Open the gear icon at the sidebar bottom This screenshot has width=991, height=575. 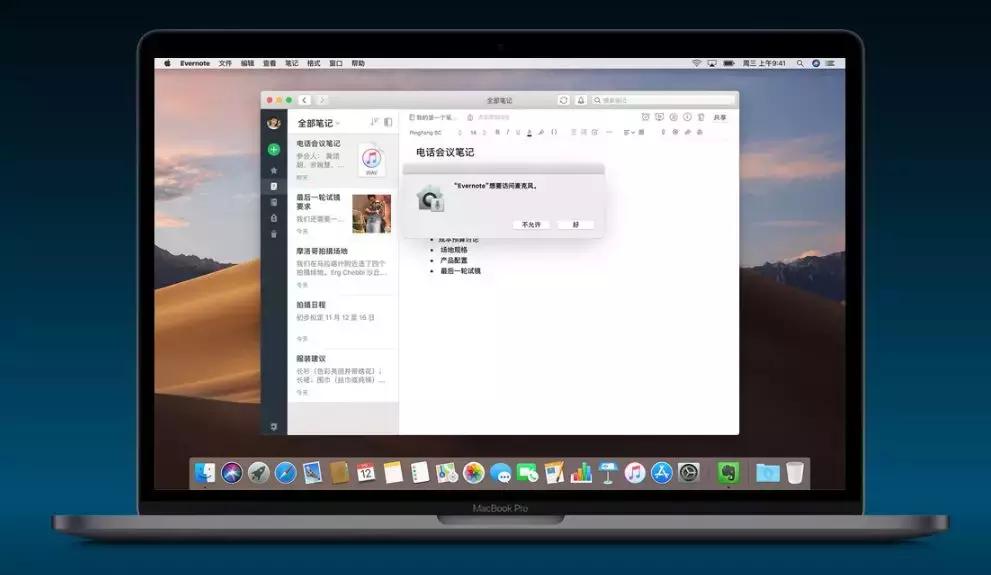click(274, 427)
